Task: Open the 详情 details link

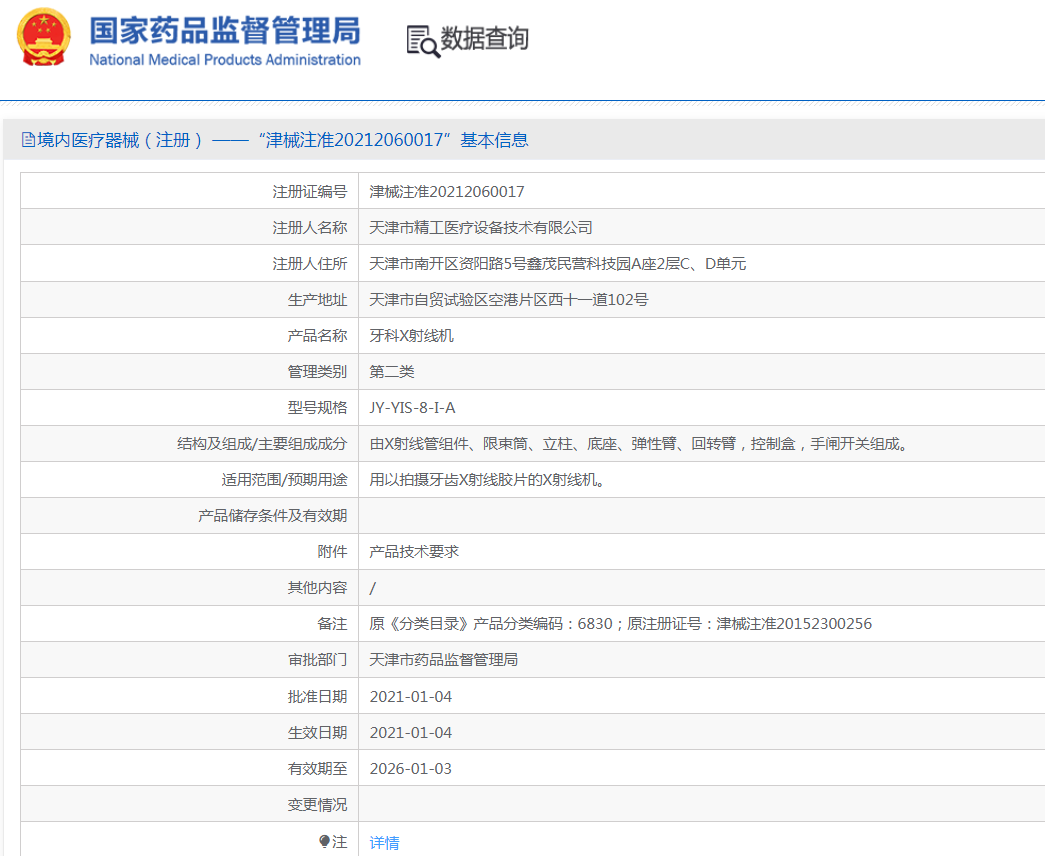Action: [385, 843]
